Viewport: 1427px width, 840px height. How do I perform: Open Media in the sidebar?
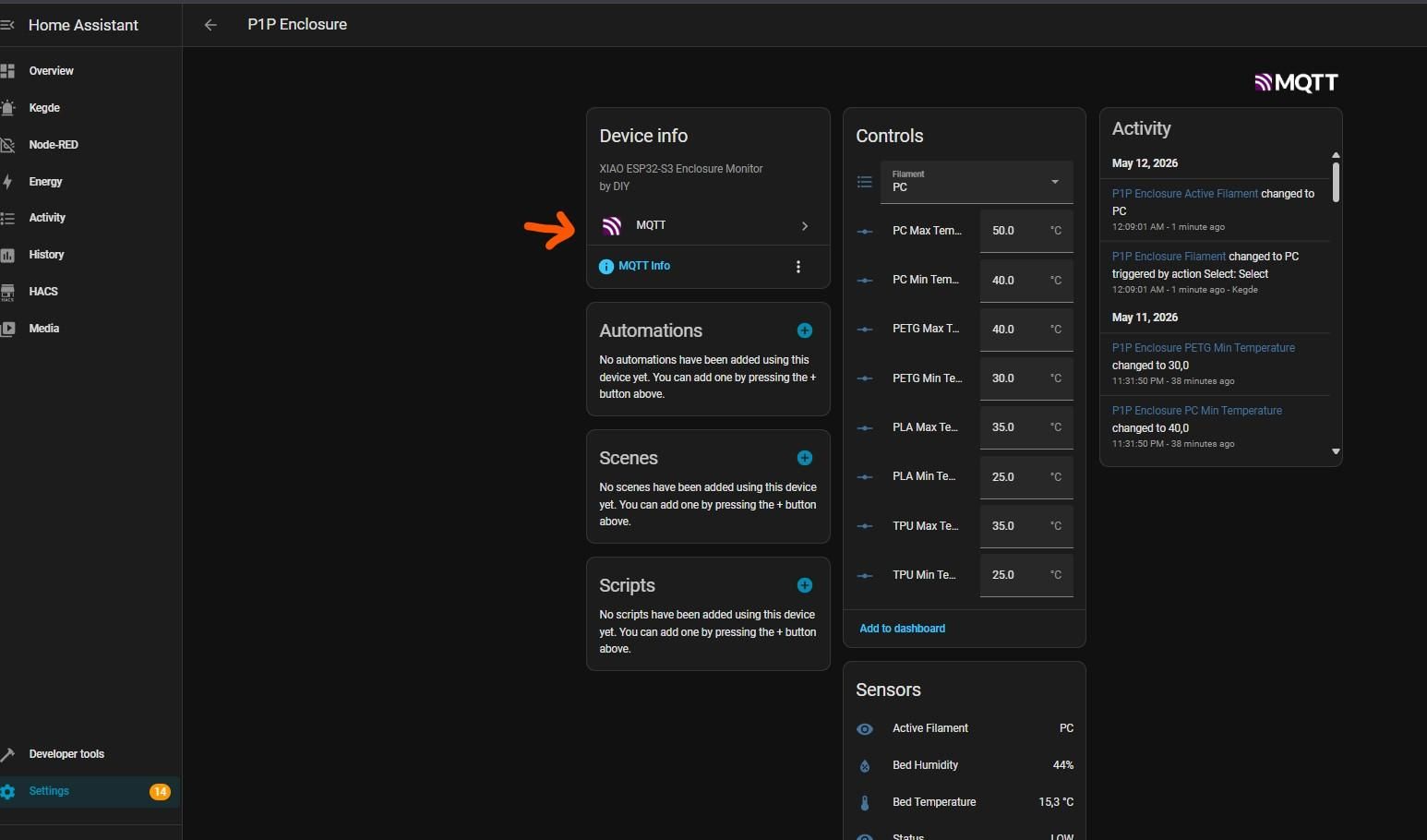click(x=90, y=329)
